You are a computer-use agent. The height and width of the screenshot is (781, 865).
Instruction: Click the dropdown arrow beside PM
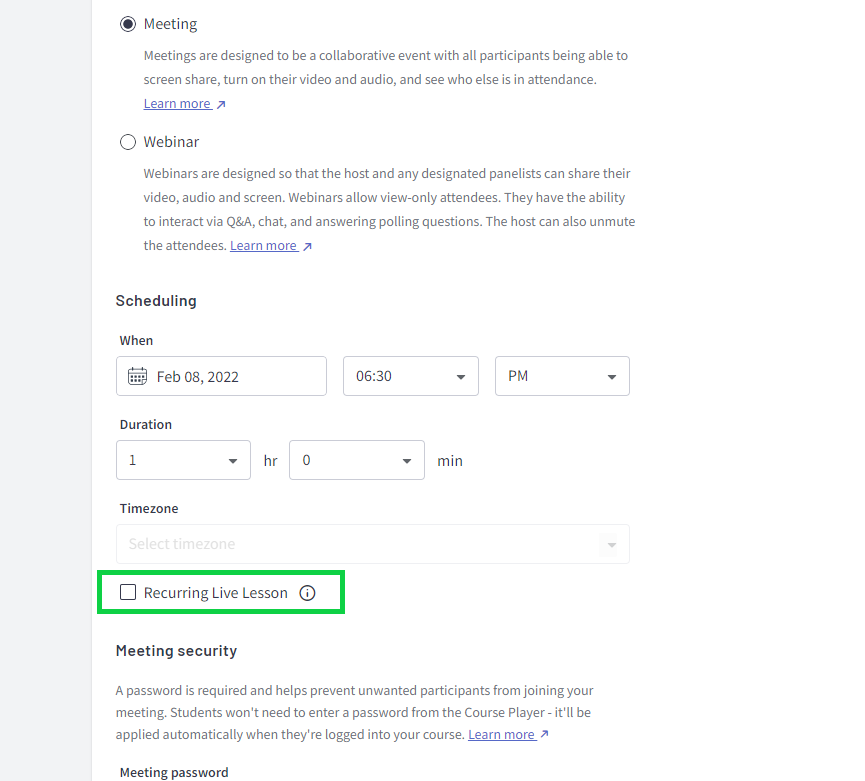(x=611, y=376)
